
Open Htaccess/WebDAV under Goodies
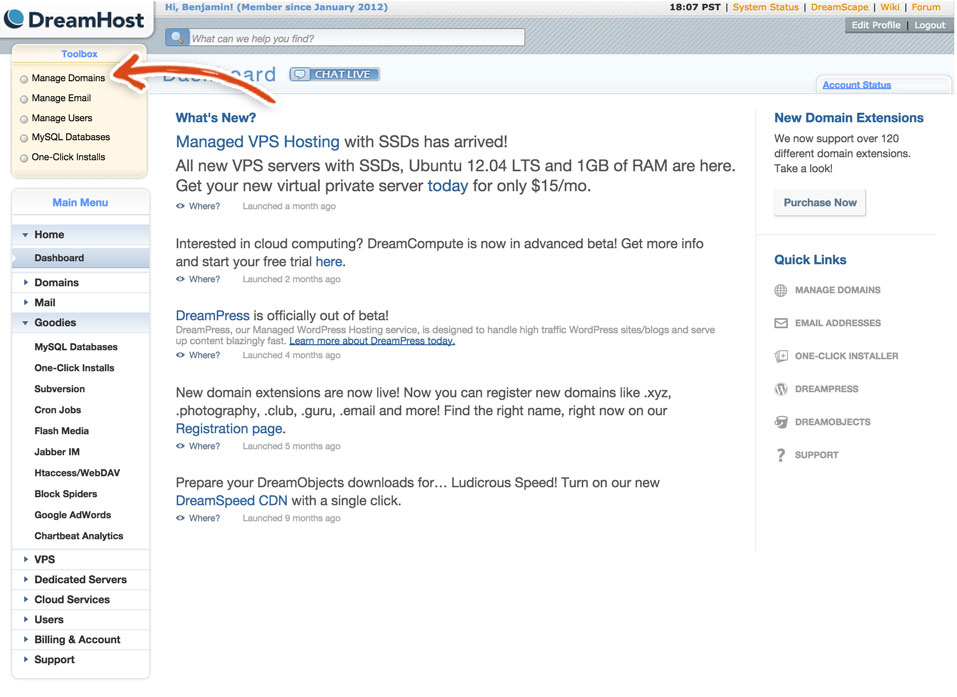pyautogui.click(x=78, y=474)
